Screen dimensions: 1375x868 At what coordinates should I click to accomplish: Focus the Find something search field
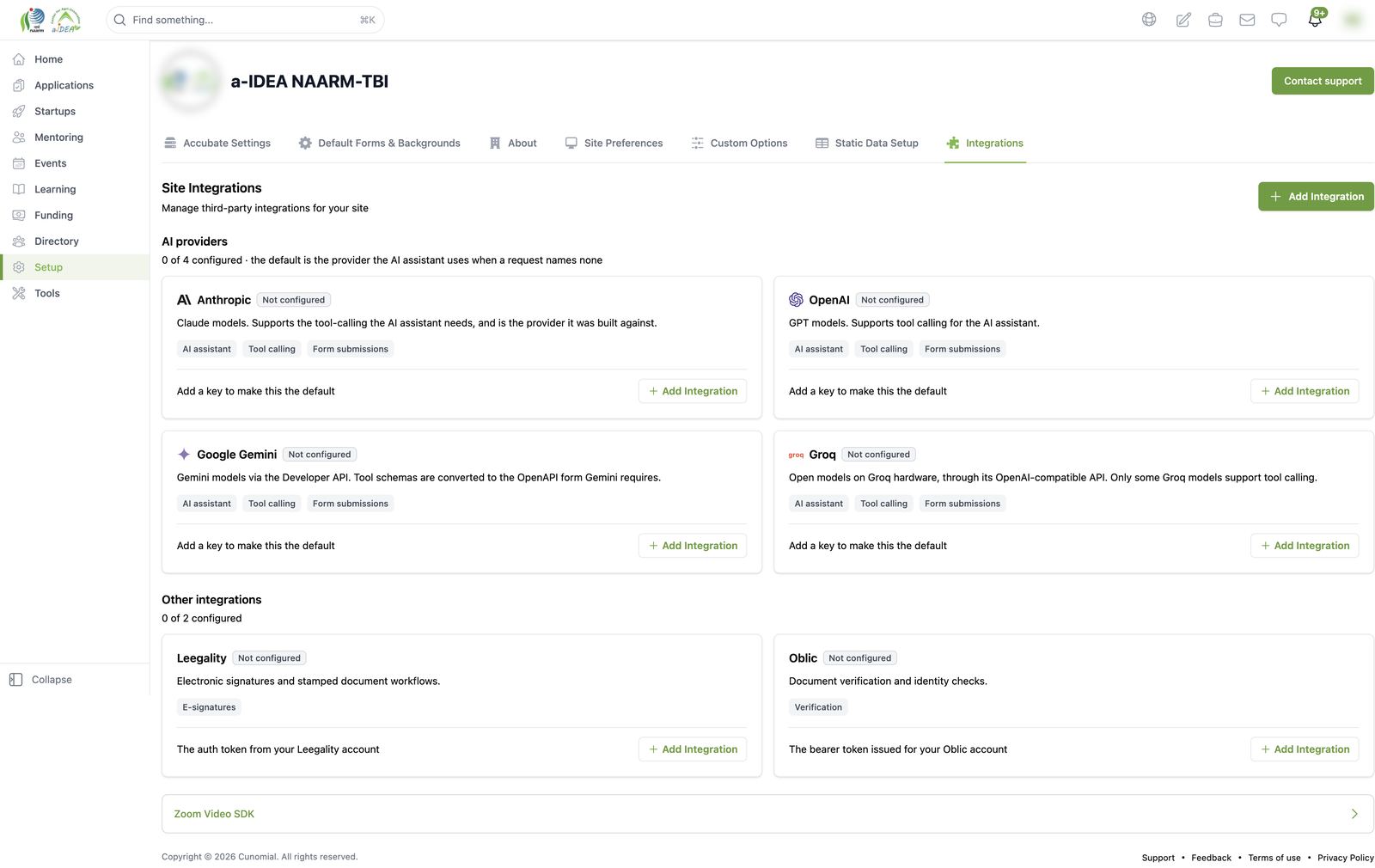pos(245,20)
